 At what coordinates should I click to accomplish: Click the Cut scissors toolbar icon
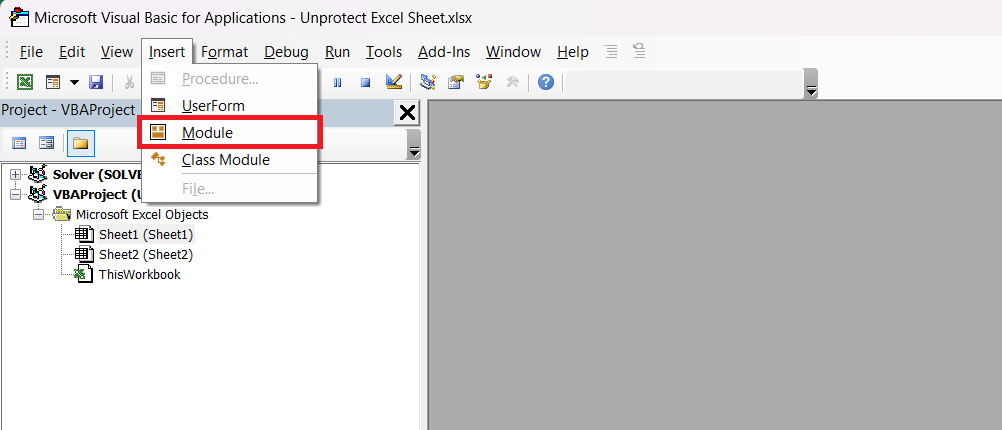(x=130, y=82)
